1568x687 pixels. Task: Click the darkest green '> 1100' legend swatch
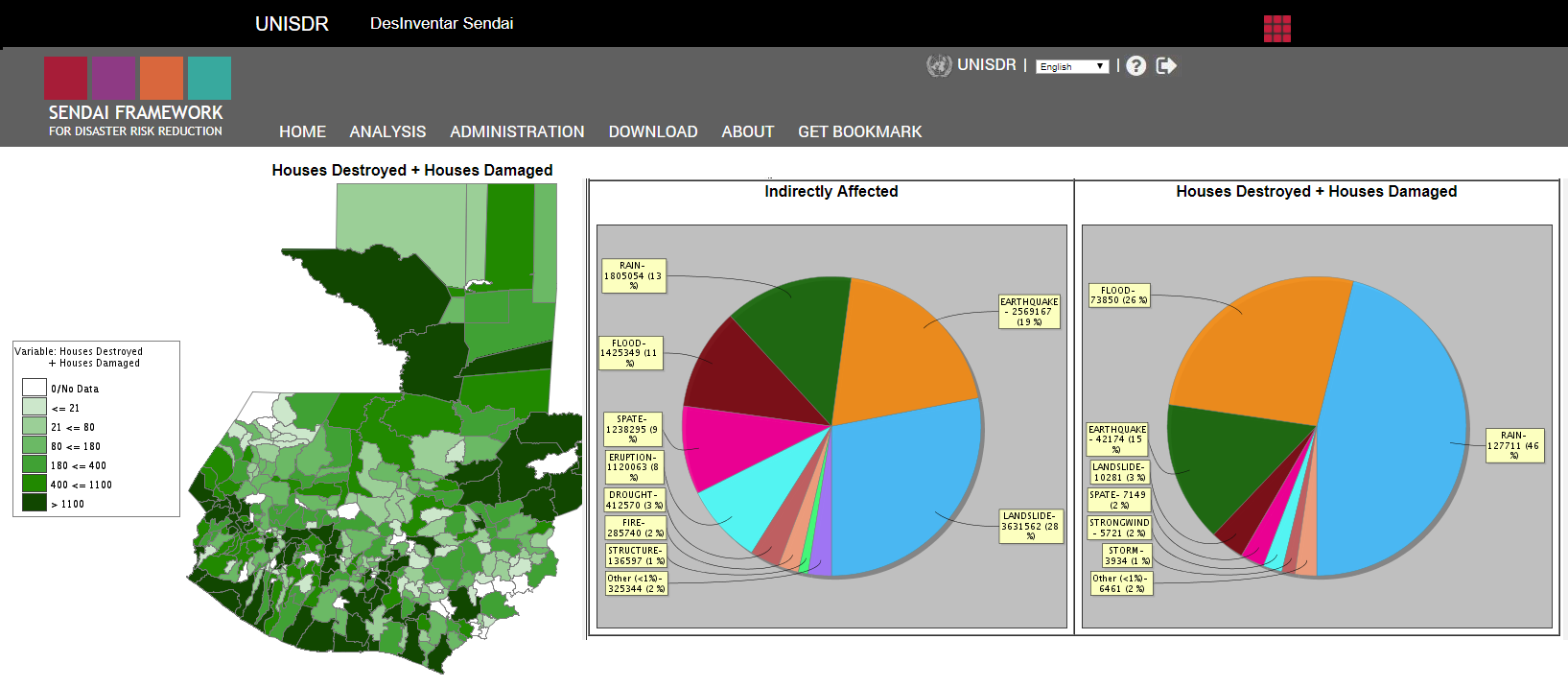tap(35, 503)
